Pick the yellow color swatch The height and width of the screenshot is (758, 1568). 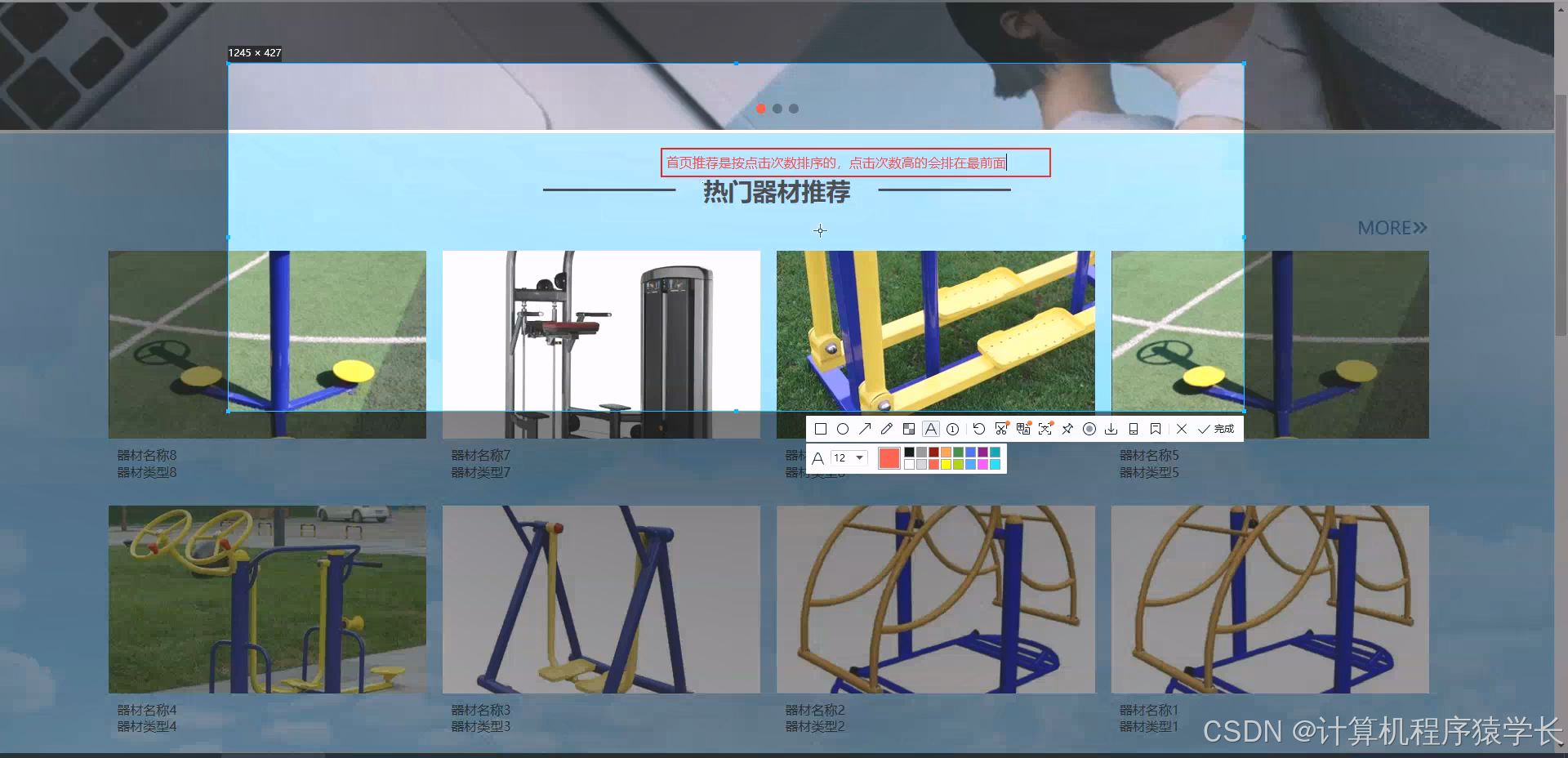(x=946, y=463)
